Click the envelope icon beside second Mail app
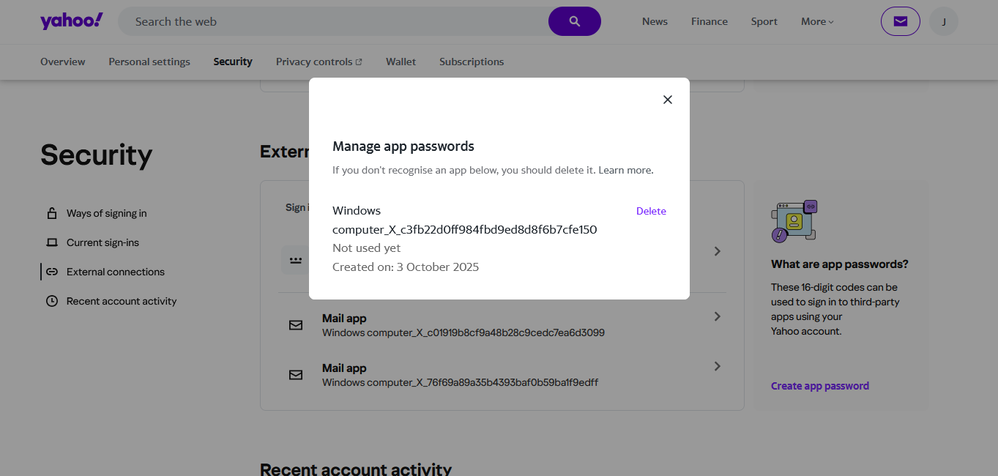Viewport: 998px width, 476px height. click(x=296, y=375)
